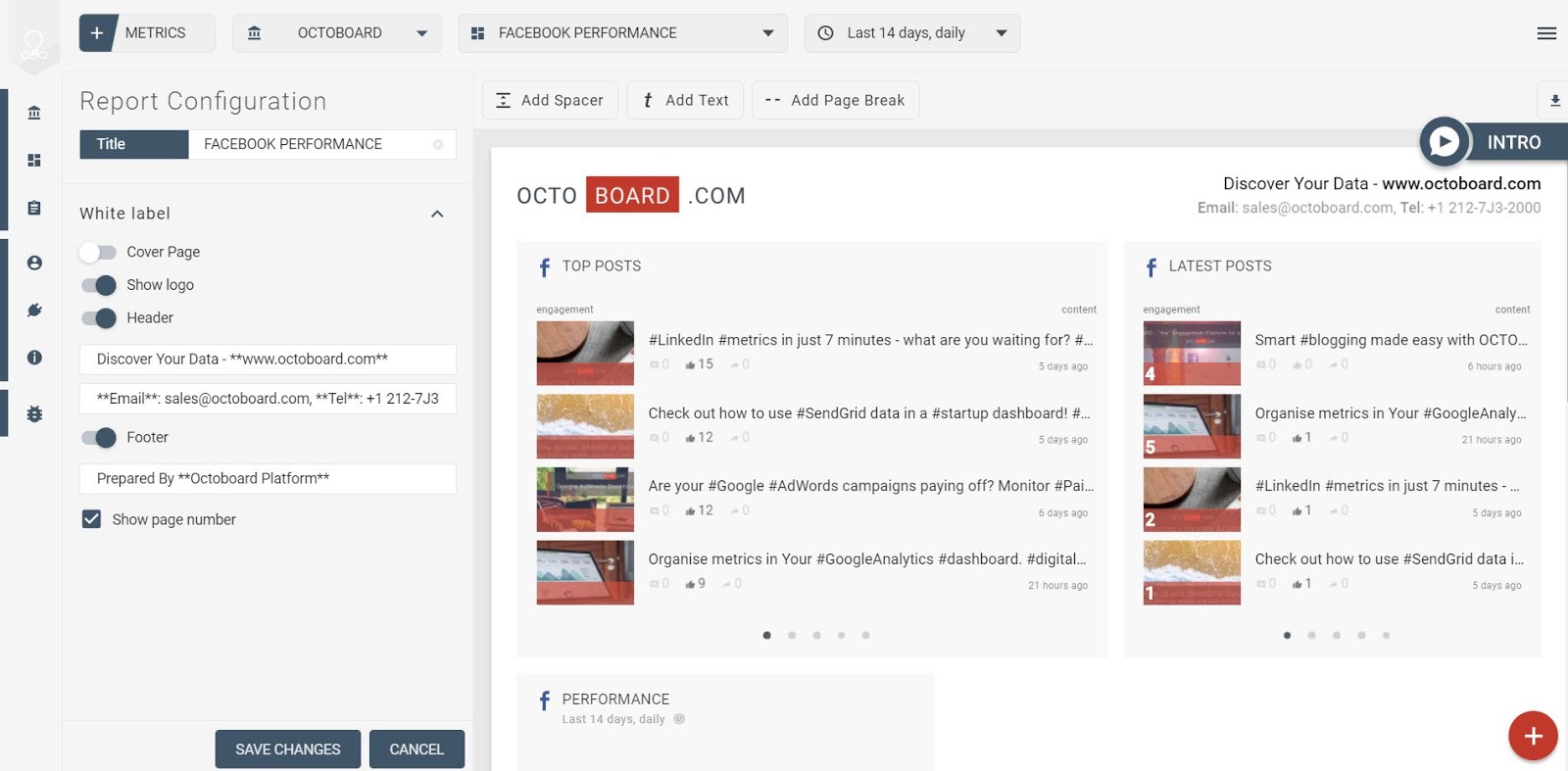The image size is (1568, 771).
Task: Open the #Google #AdWords post thumbnail
Action: [x=585, y=500]
